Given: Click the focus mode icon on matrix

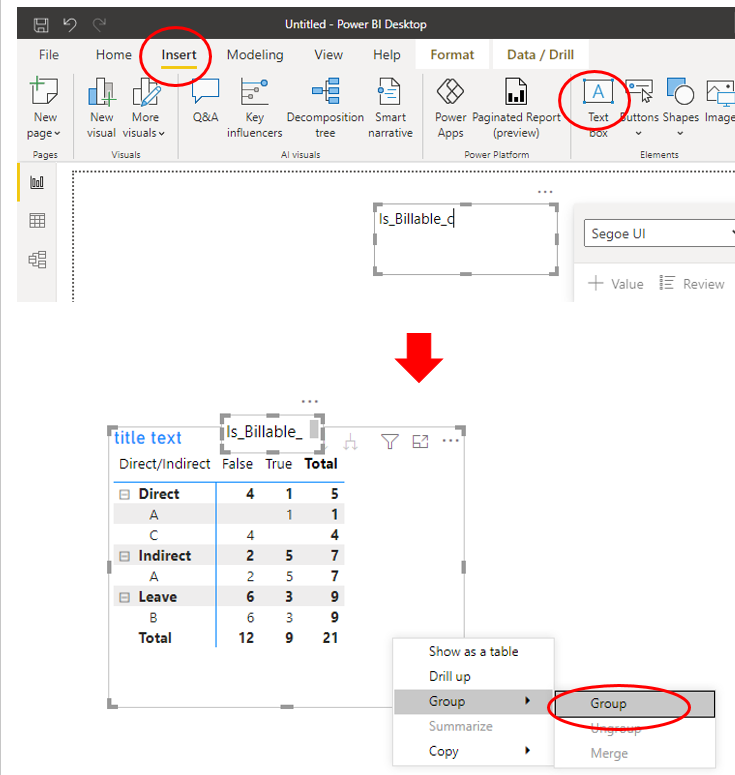Looking at the screenshot, I should coord(420,441).
